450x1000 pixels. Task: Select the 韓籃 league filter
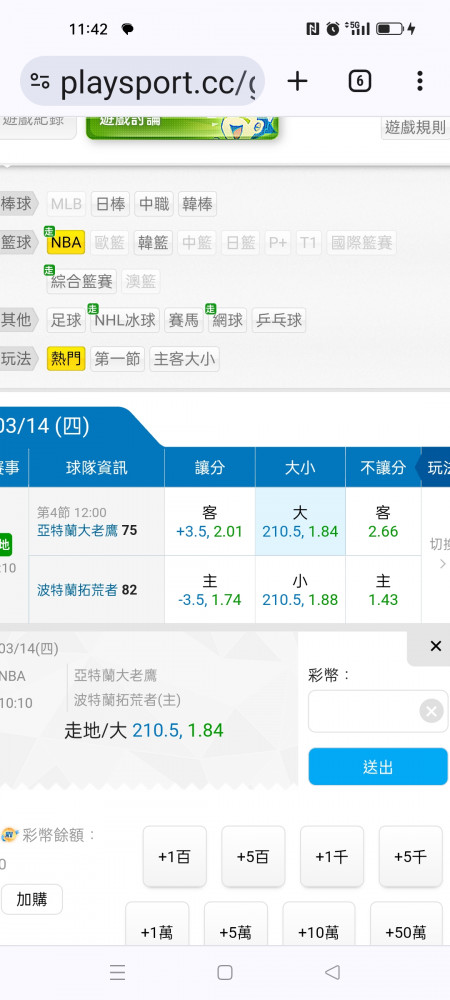point(153,243)
